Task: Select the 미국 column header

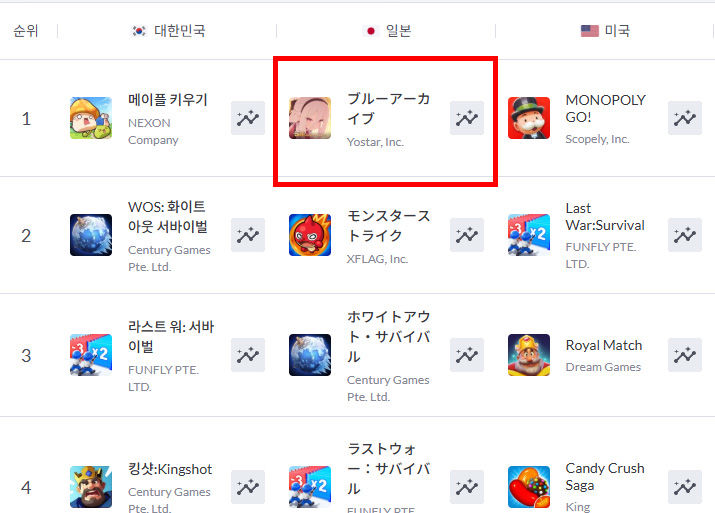Action: coord(606,31)
